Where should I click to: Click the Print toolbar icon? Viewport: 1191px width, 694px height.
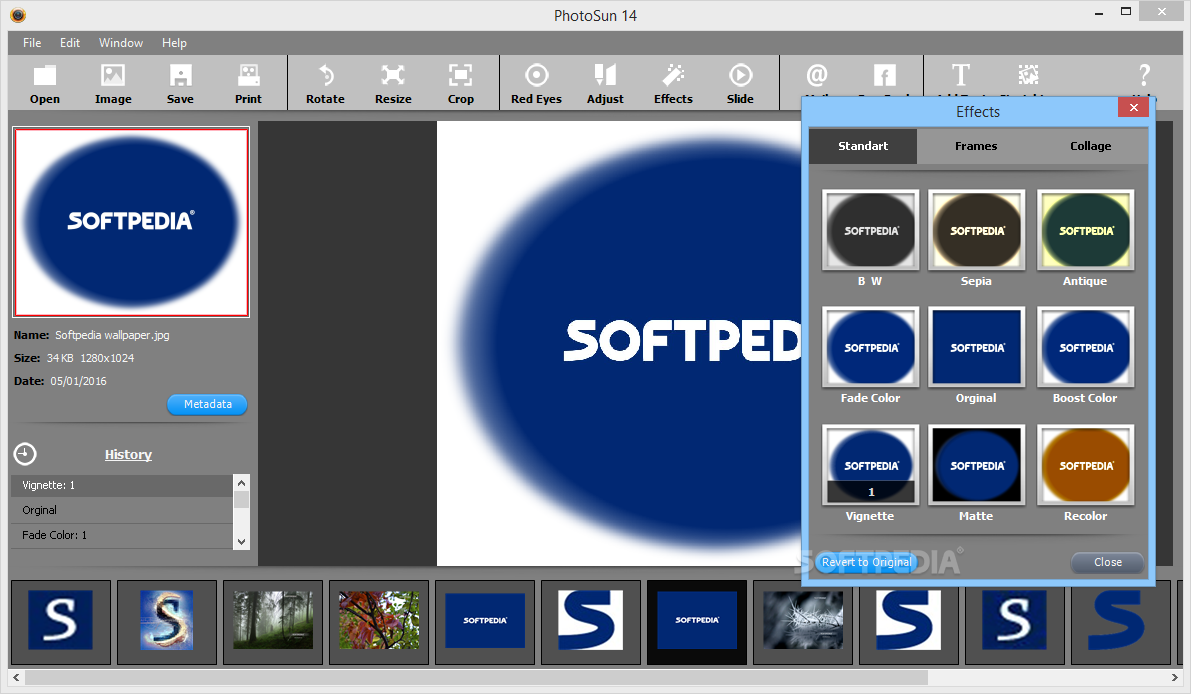pos(248,83)
